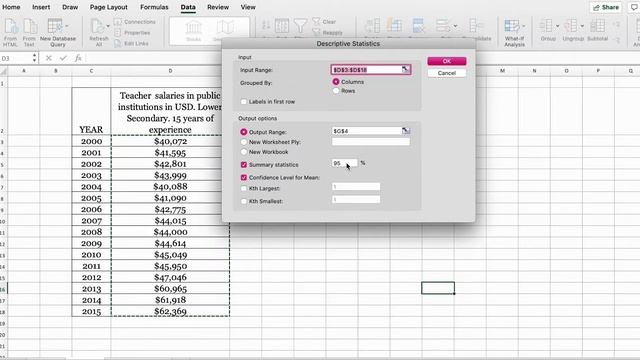
Task: Enable Labels in first row checkbox
Action: point(244,102)
